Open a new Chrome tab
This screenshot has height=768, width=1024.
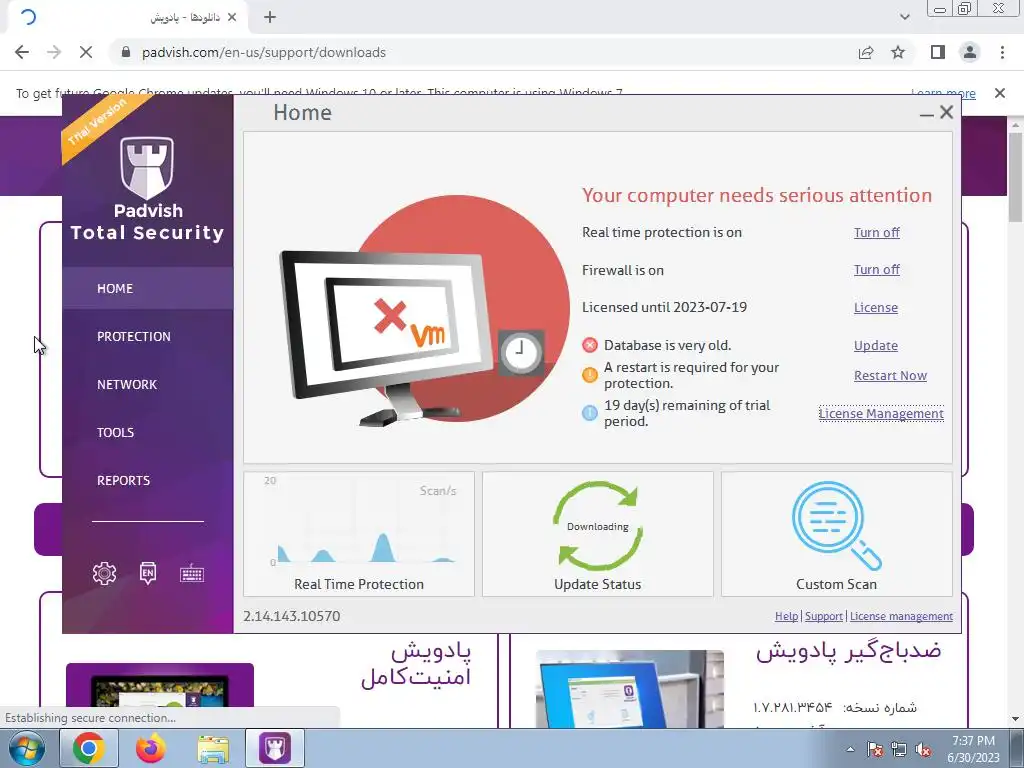click(270, 18)
